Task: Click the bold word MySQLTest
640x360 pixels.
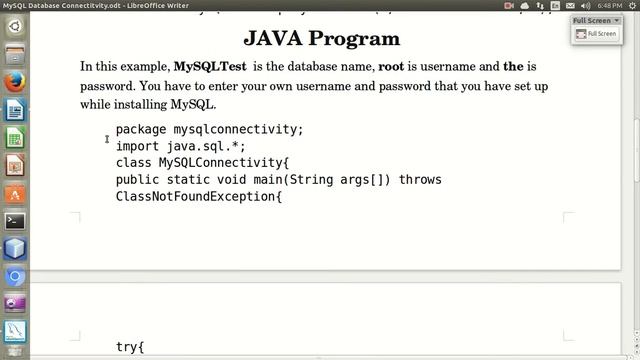Action: (x=210, y=66)
